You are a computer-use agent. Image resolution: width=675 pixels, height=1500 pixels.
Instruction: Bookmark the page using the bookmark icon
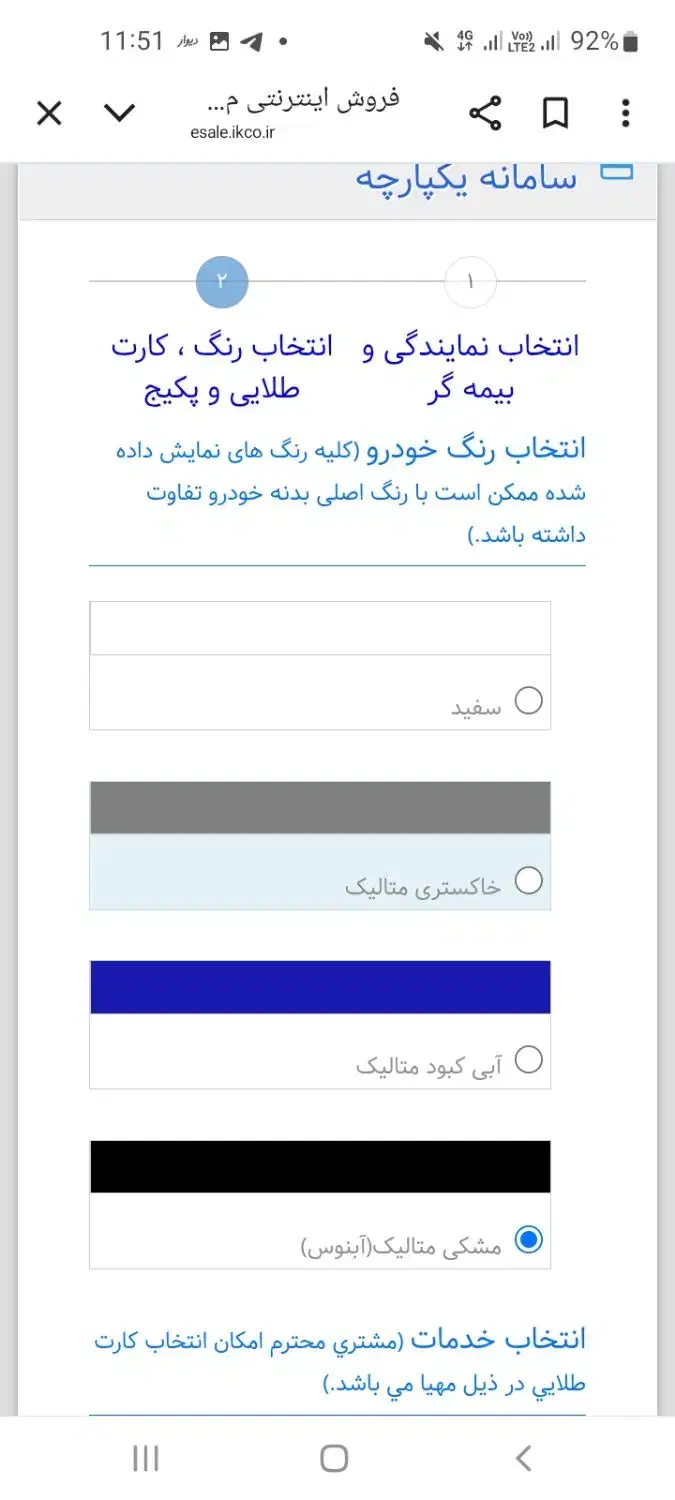click(555, 113)
